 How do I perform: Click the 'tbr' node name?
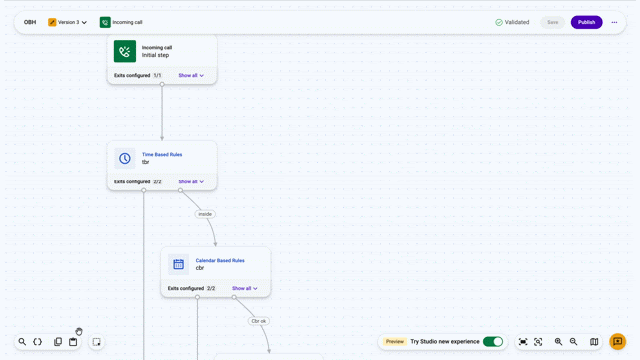tap(145, 162)
